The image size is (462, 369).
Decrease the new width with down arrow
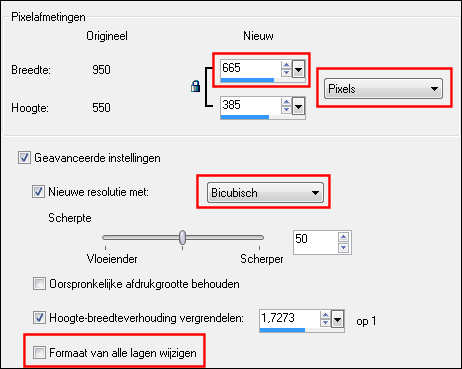click(x=286, y=72)
